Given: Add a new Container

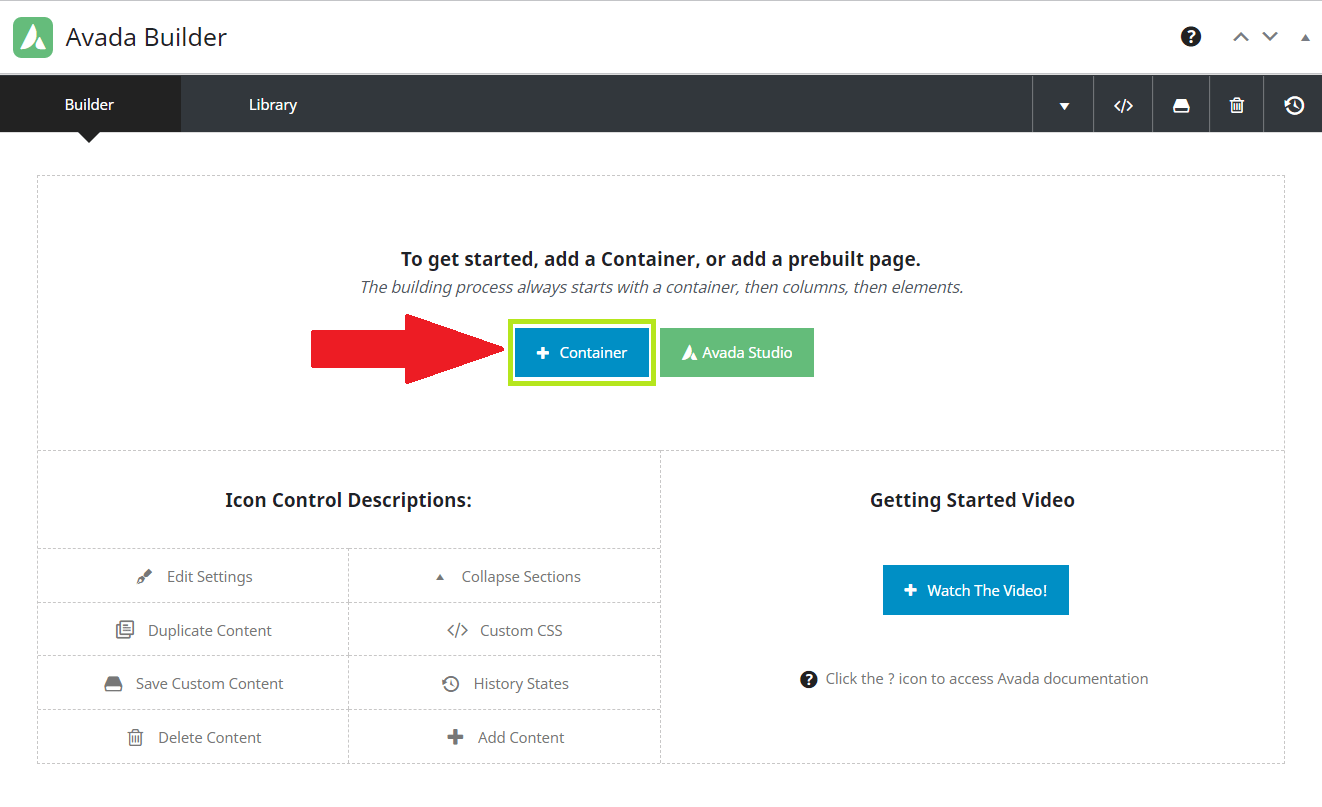Looking at the screenshot, I should pyautogui.click(x=582, y=353).
